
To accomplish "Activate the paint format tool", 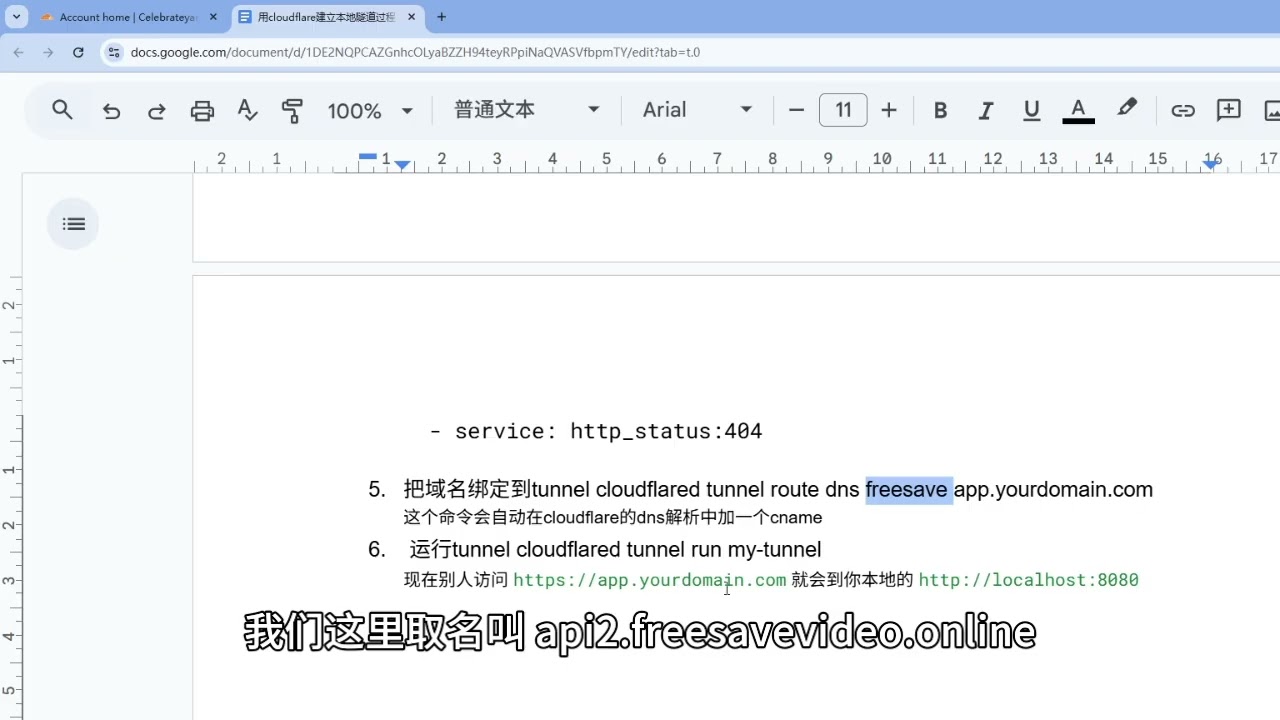I will 292,111.
